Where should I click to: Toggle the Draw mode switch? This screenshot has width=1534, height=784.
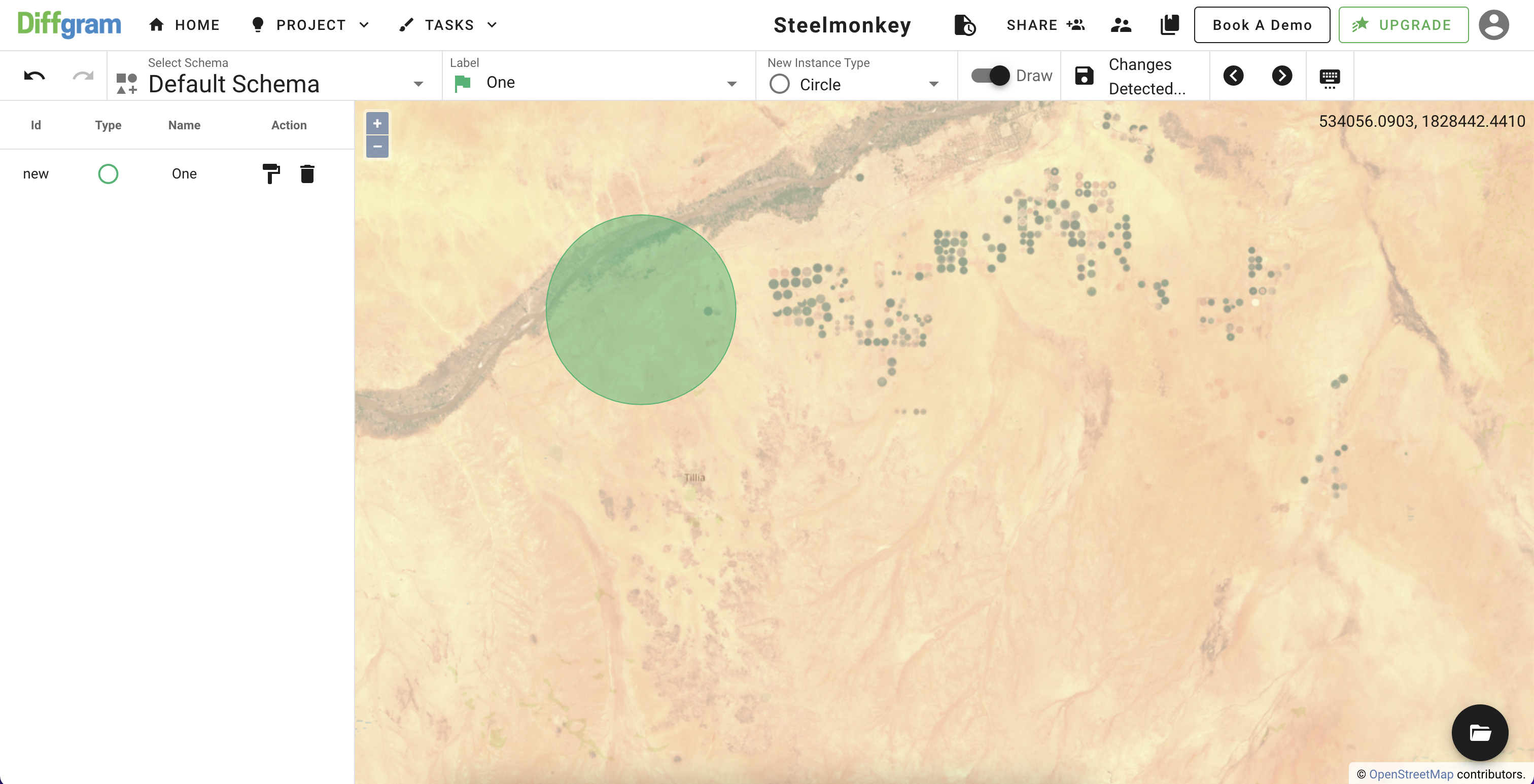tap(990, 76)
